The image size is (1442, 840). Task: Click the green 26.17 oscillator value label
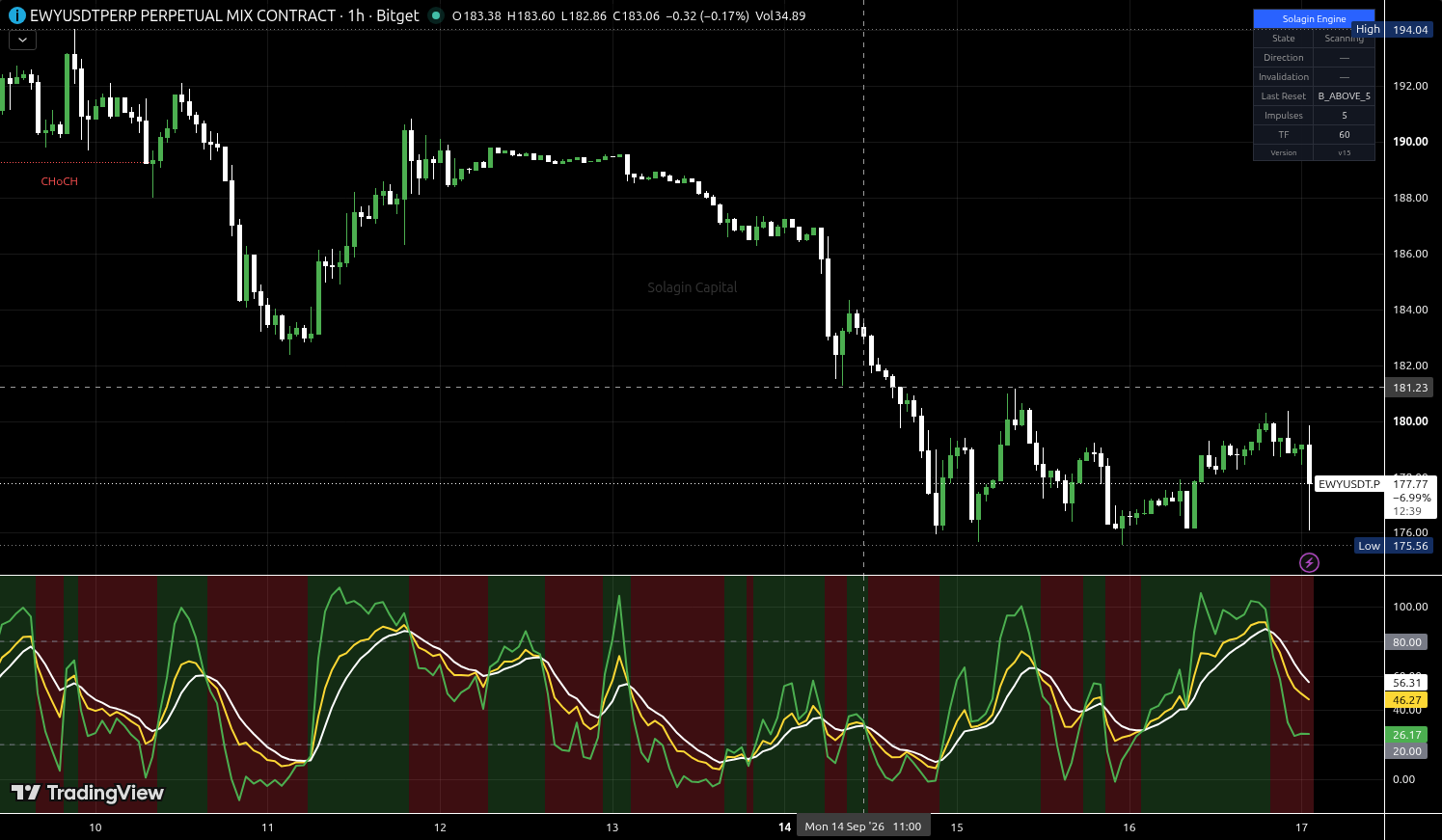(x=1406, y=735)
